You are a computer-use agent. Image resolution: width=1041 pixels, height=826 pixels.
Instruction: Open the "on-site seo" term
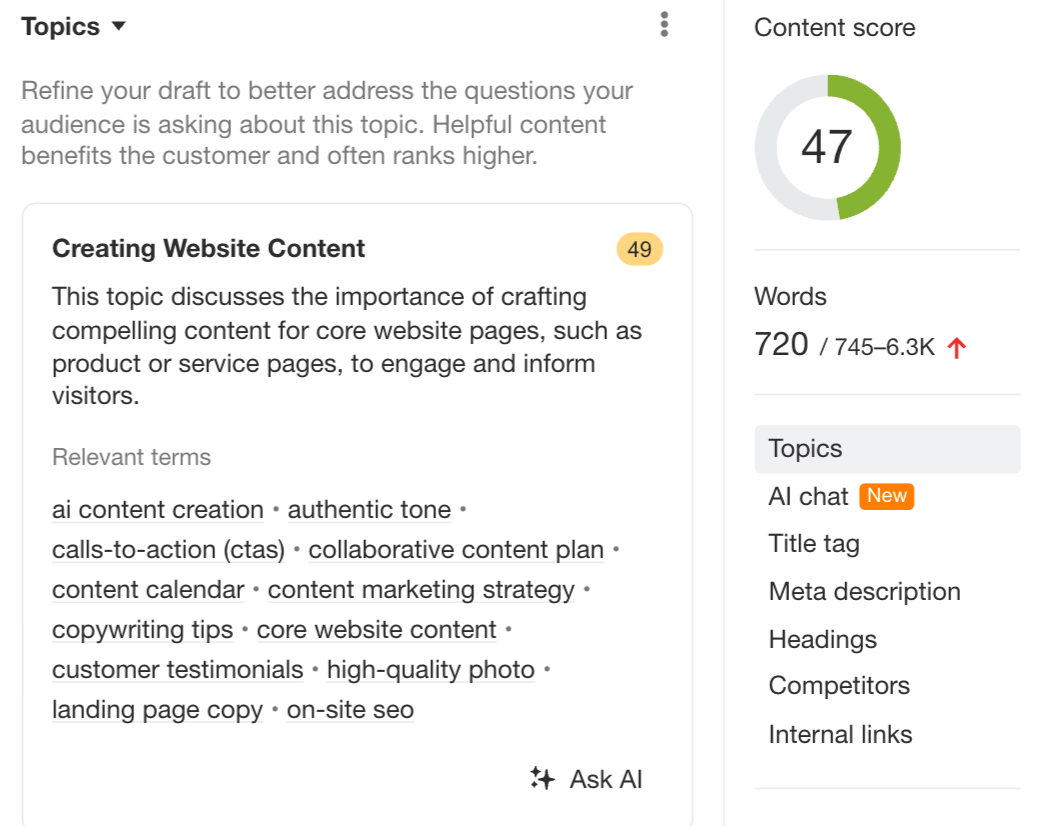pyautogui.click(x=349, y=710)
